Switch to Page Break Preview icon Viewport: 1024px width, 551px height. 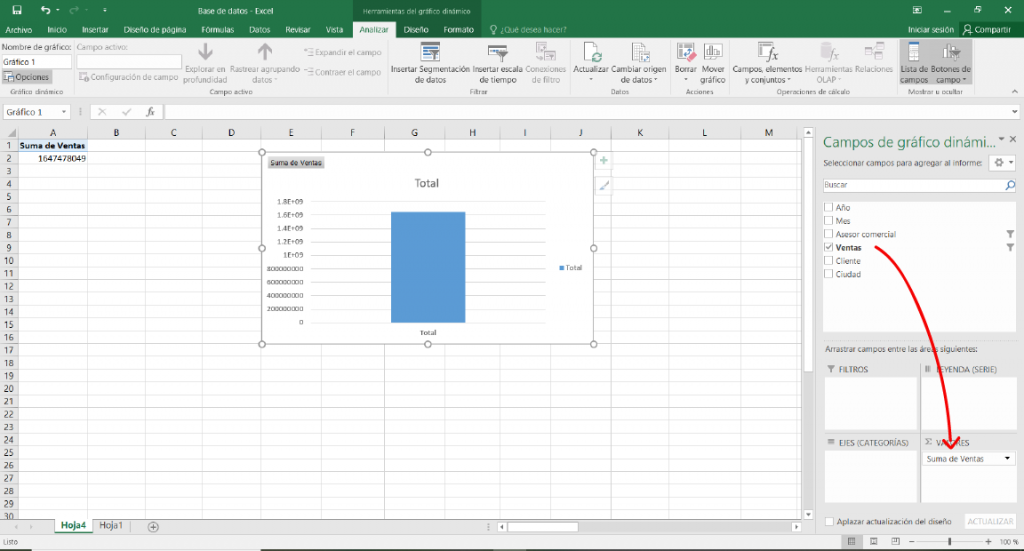[895, 541]
